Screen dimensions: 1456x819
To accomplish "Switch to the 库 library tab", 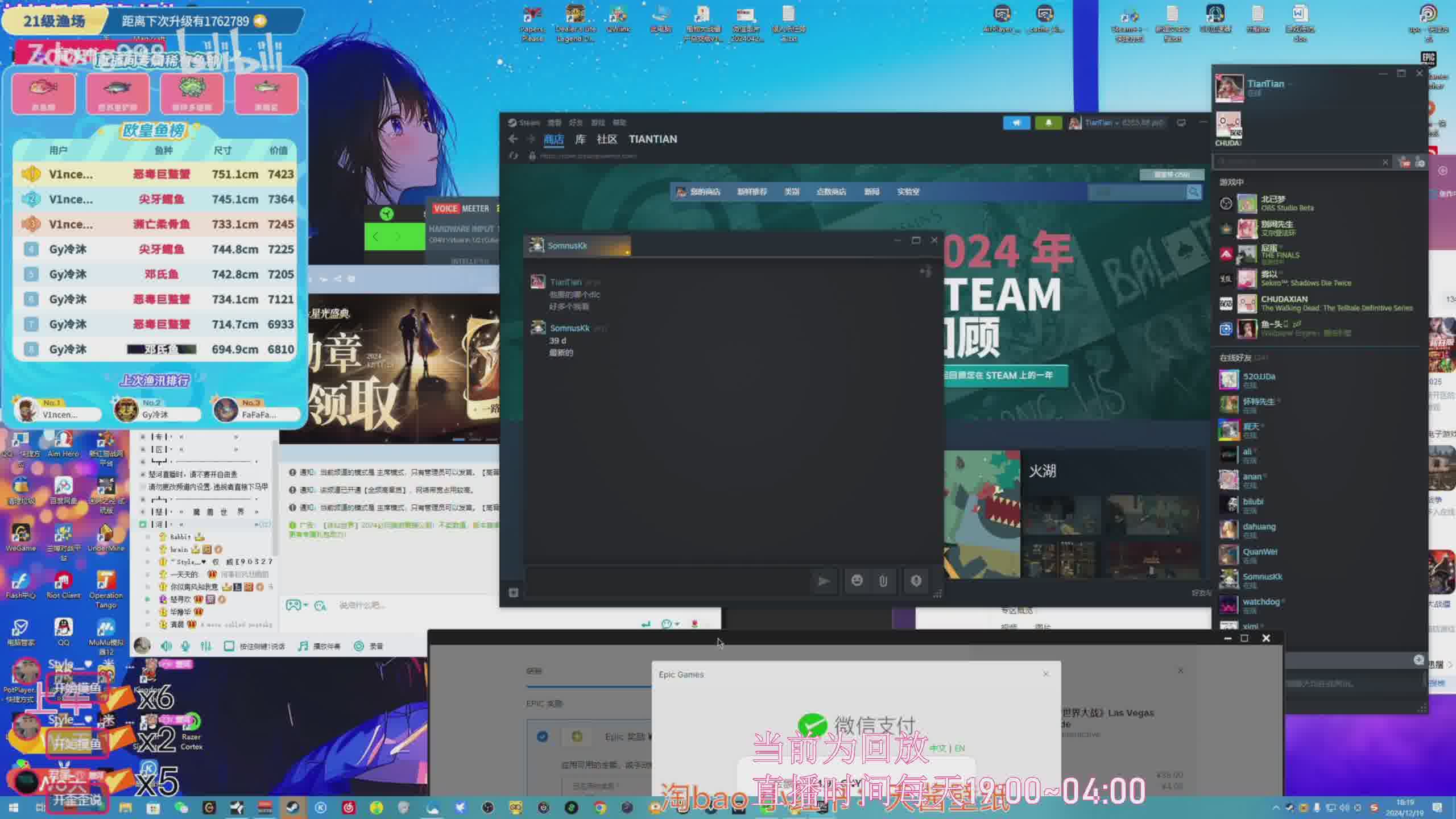I will [580, 139].
